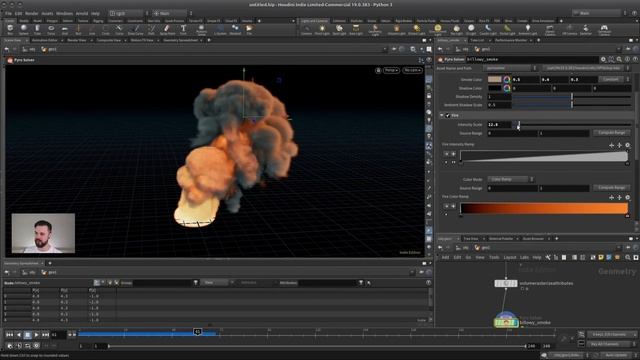
Task: Select the Torus shelf tool
Action: tap(51, 29)
